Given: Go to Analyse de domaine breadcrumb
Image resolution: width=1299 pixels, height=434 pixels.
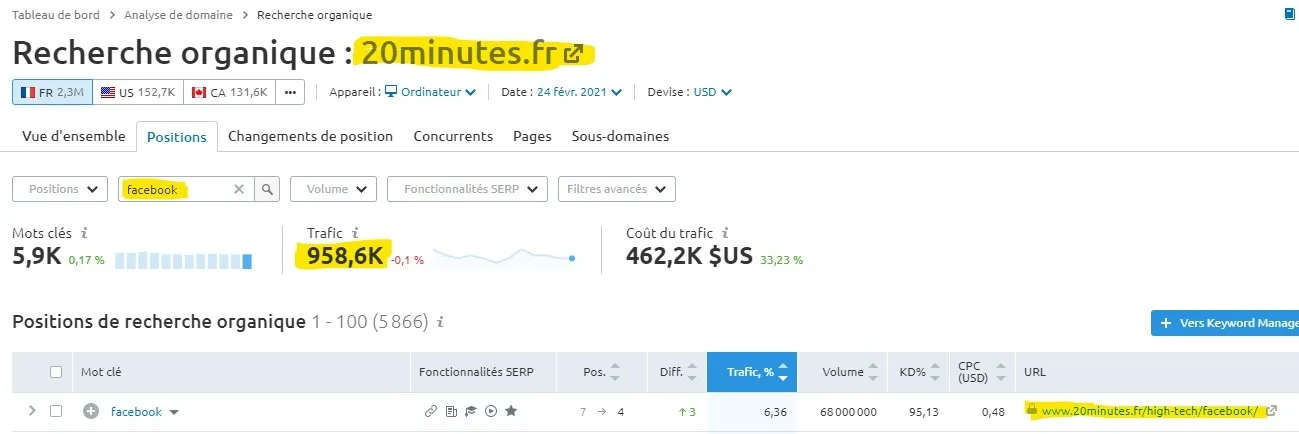Looking at the screenshot, I should (x=178, y=15).
